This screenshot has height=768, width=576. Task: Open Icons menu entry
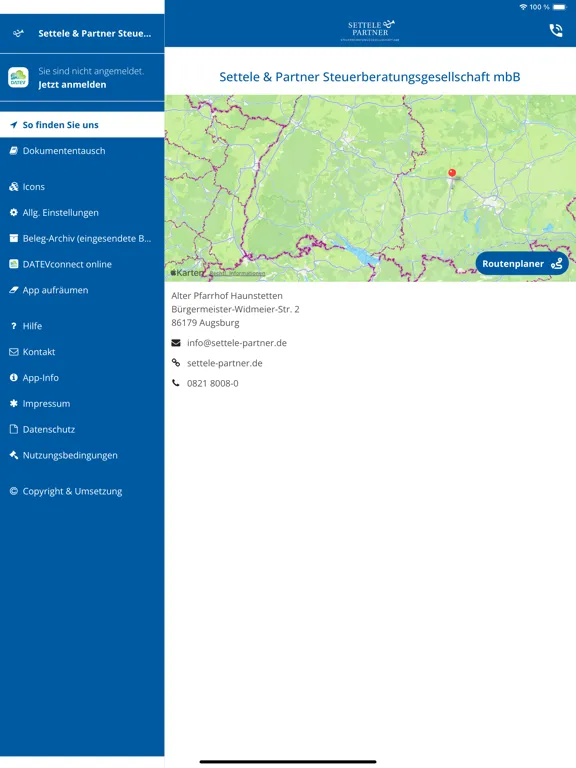82,187
